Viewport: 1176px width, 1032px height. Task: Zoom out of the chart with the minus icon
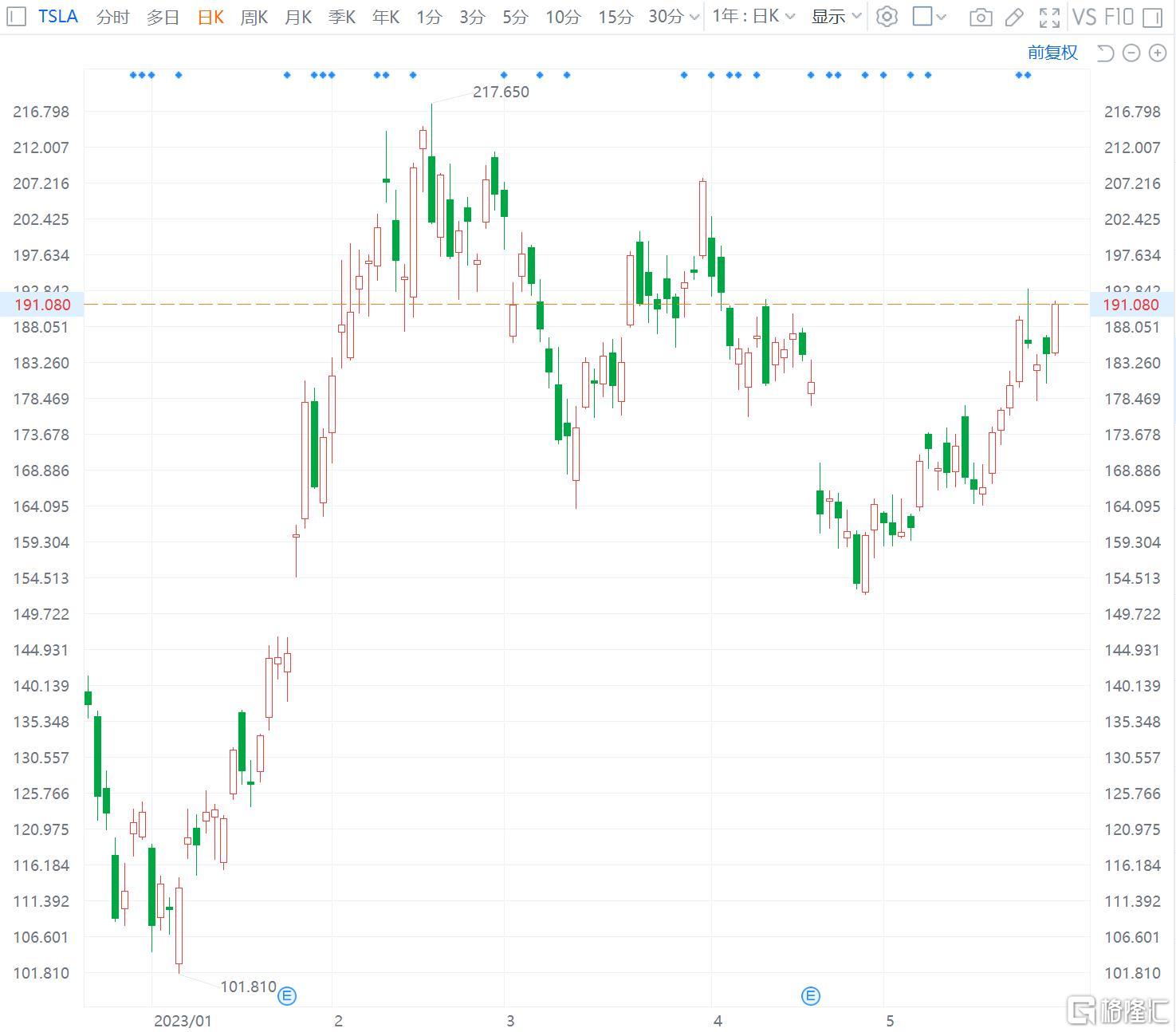[1131, 53]
